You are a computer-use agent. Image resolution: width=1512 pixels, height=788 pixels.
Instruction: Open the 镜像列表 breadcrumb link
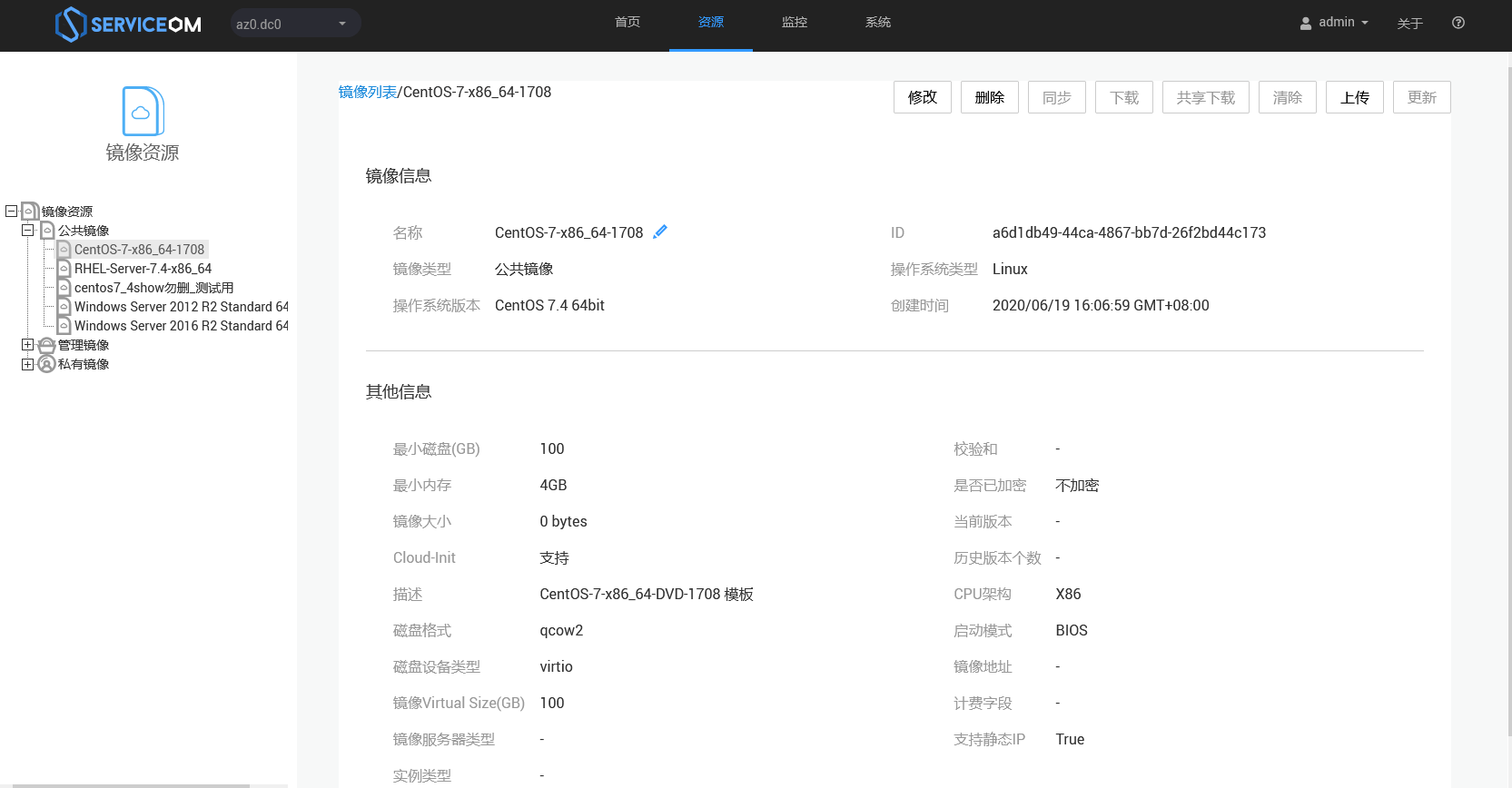pyautogui.click(x=368, y=92)
